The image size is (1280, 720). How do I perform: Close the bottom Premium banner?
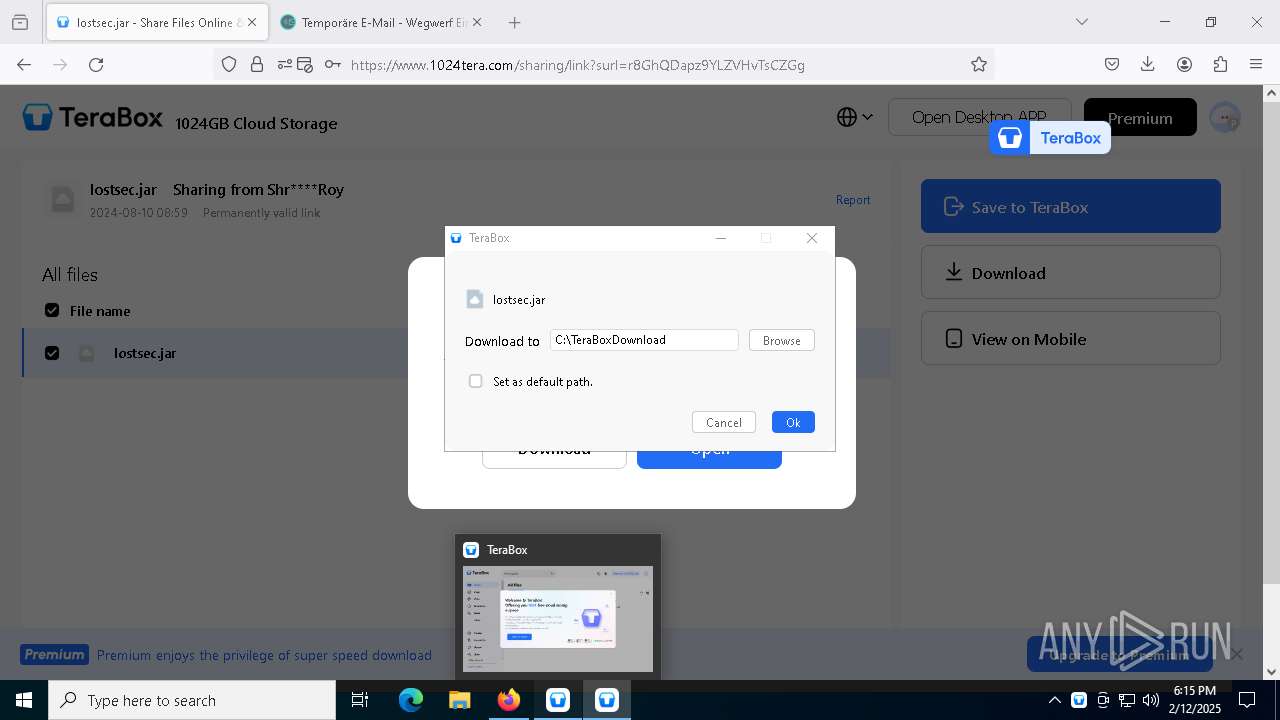coord(1237,654)
